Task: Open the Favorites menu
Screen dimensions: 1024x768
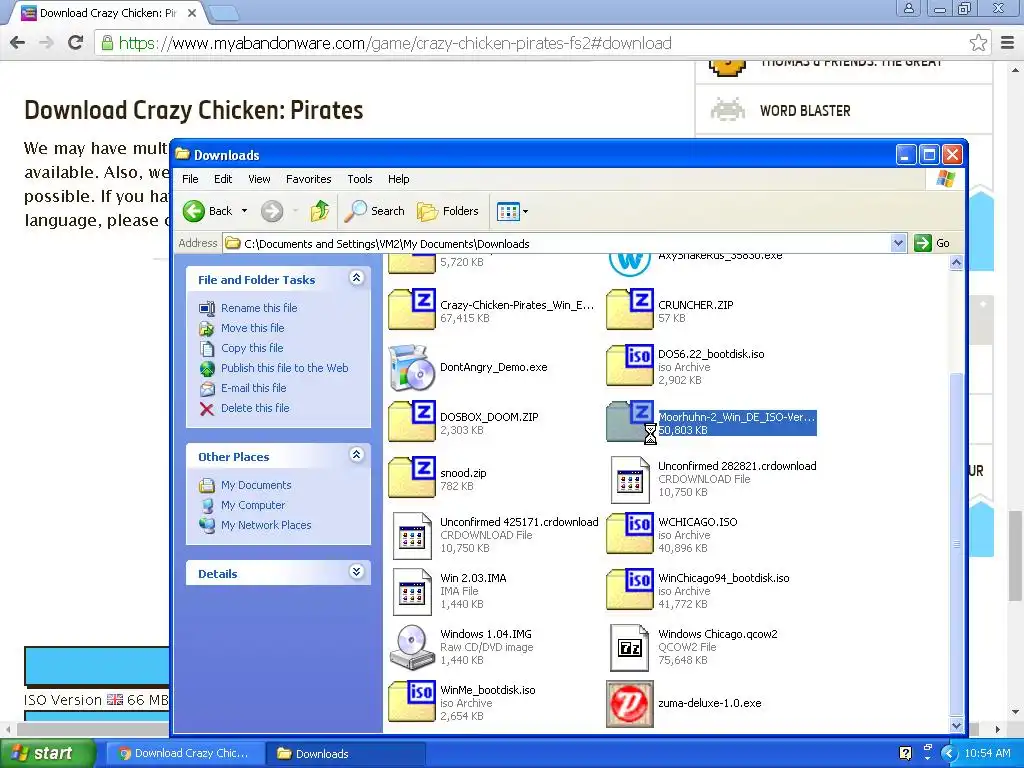Action: click(x=308, y=179)
